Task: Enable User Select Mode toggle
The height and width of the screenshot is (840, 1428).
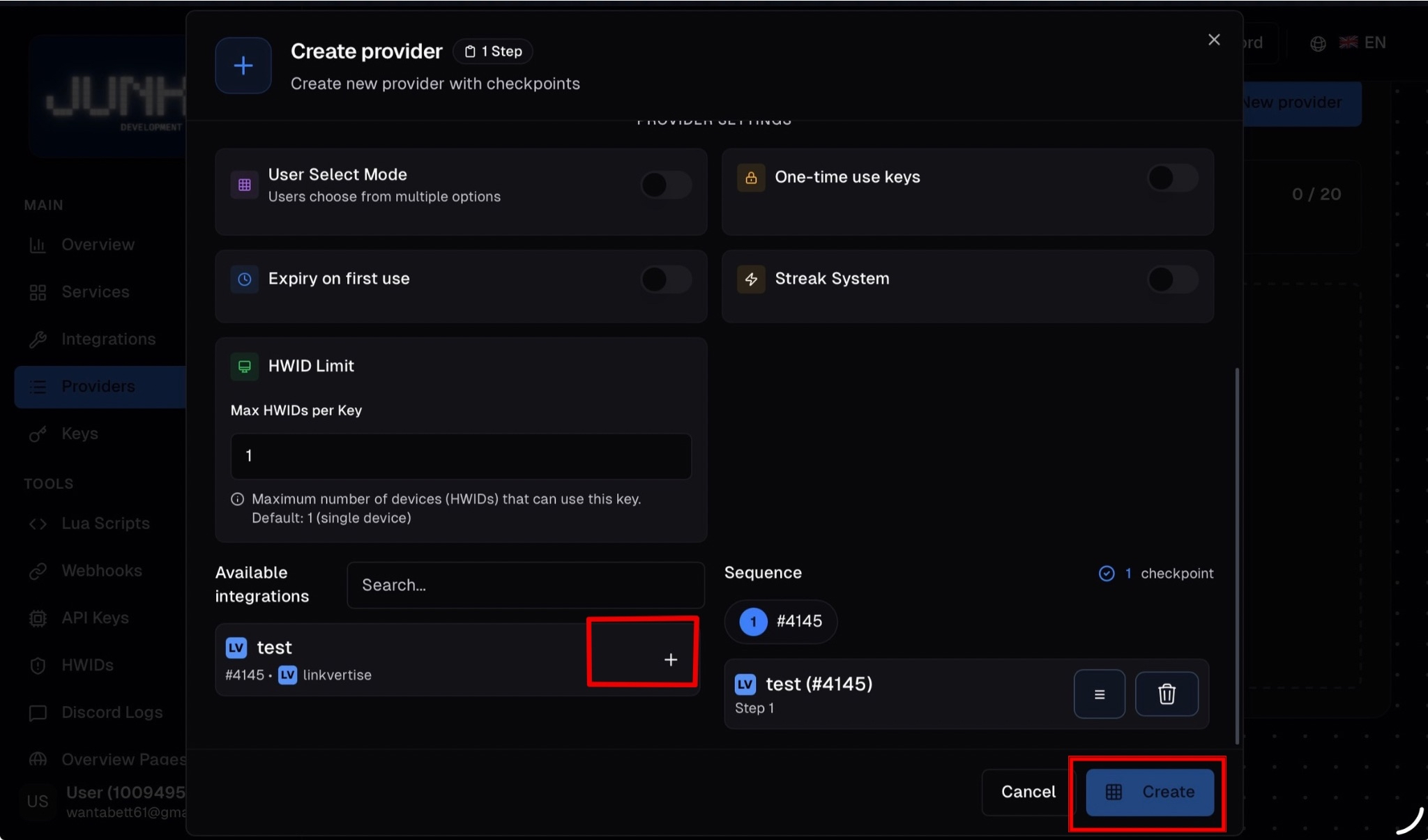Action: pos(666,185)
